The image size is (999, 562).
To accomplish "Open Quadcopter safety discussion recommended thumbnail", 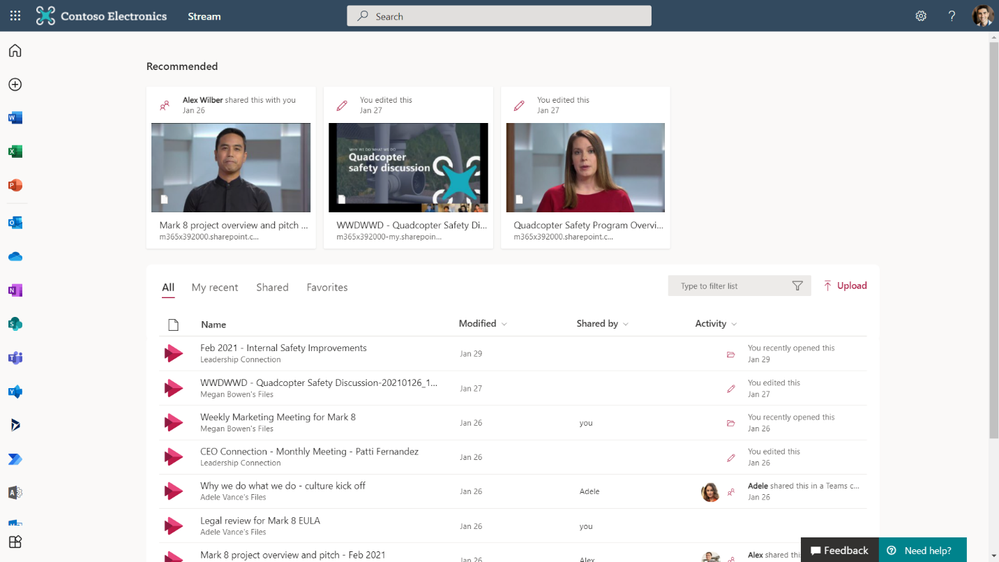I will point(408,168).
